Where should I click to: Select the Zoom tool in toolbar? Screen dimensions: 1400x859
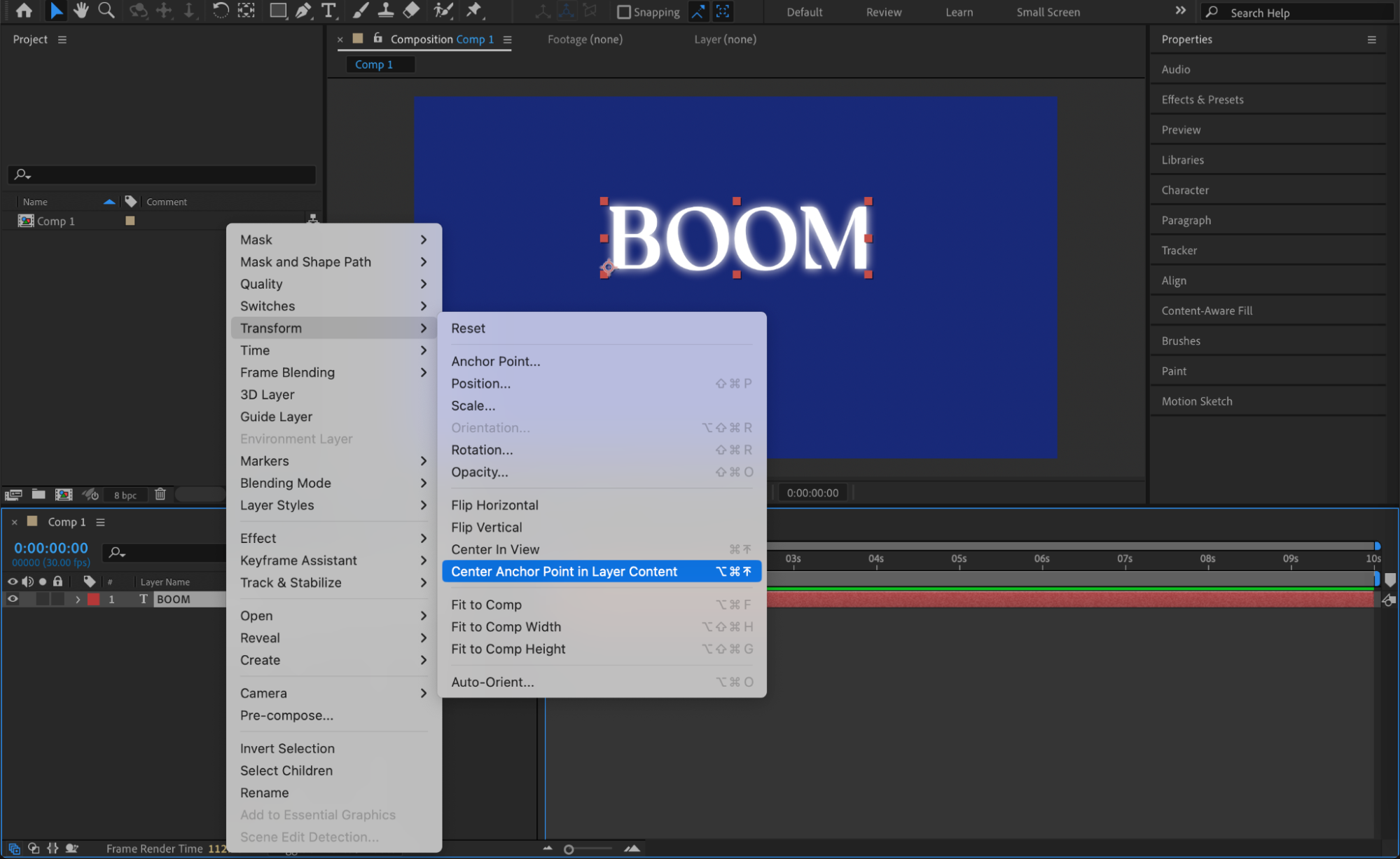pyautogui.click(x=106, y=11)
